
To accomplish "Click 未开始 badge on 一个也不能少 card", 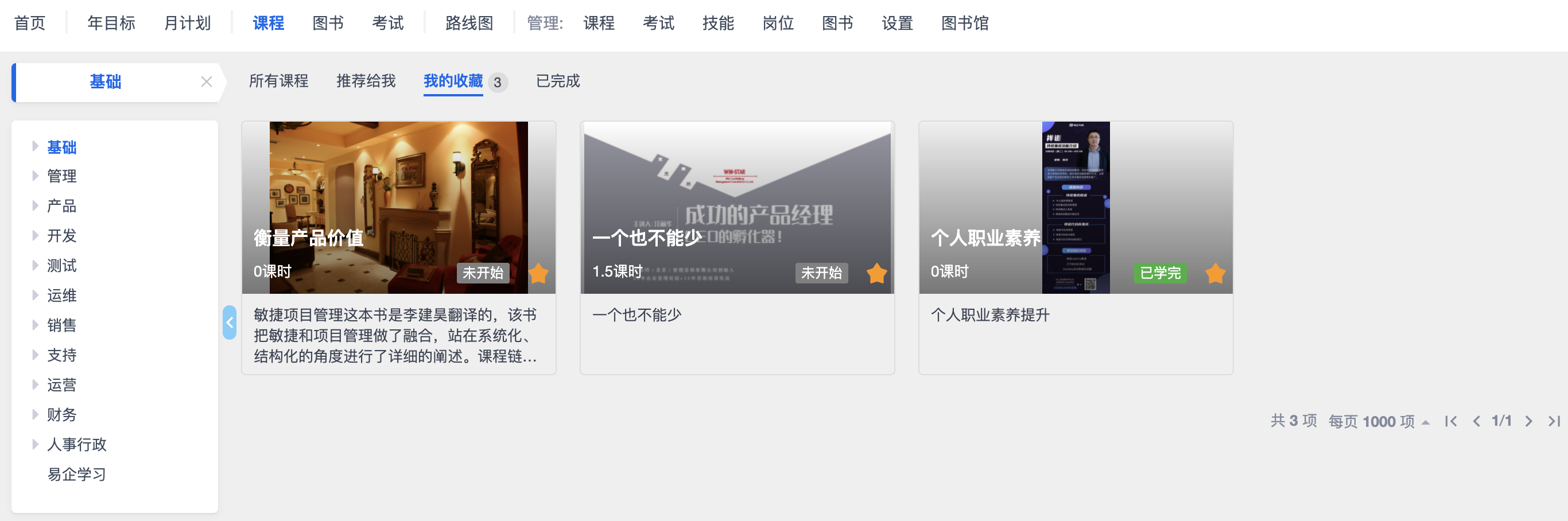I will (x=821, y=273).
